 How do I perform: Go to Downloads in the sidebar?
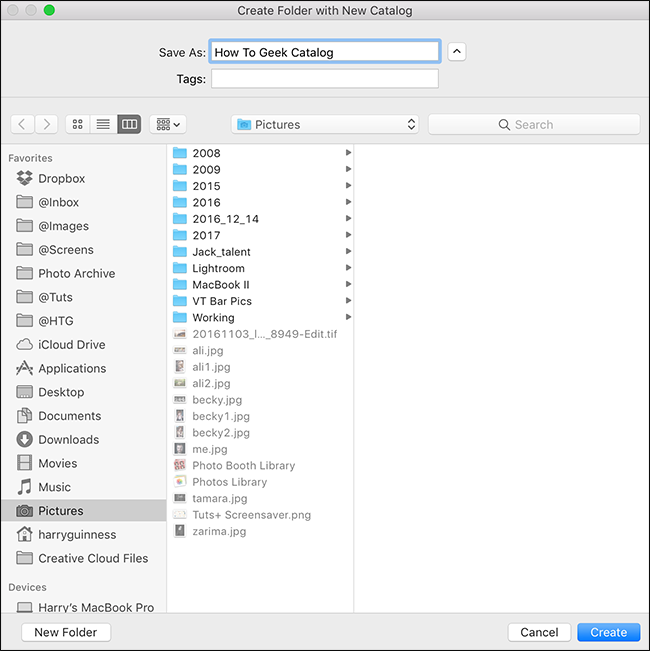coord(68,440)
